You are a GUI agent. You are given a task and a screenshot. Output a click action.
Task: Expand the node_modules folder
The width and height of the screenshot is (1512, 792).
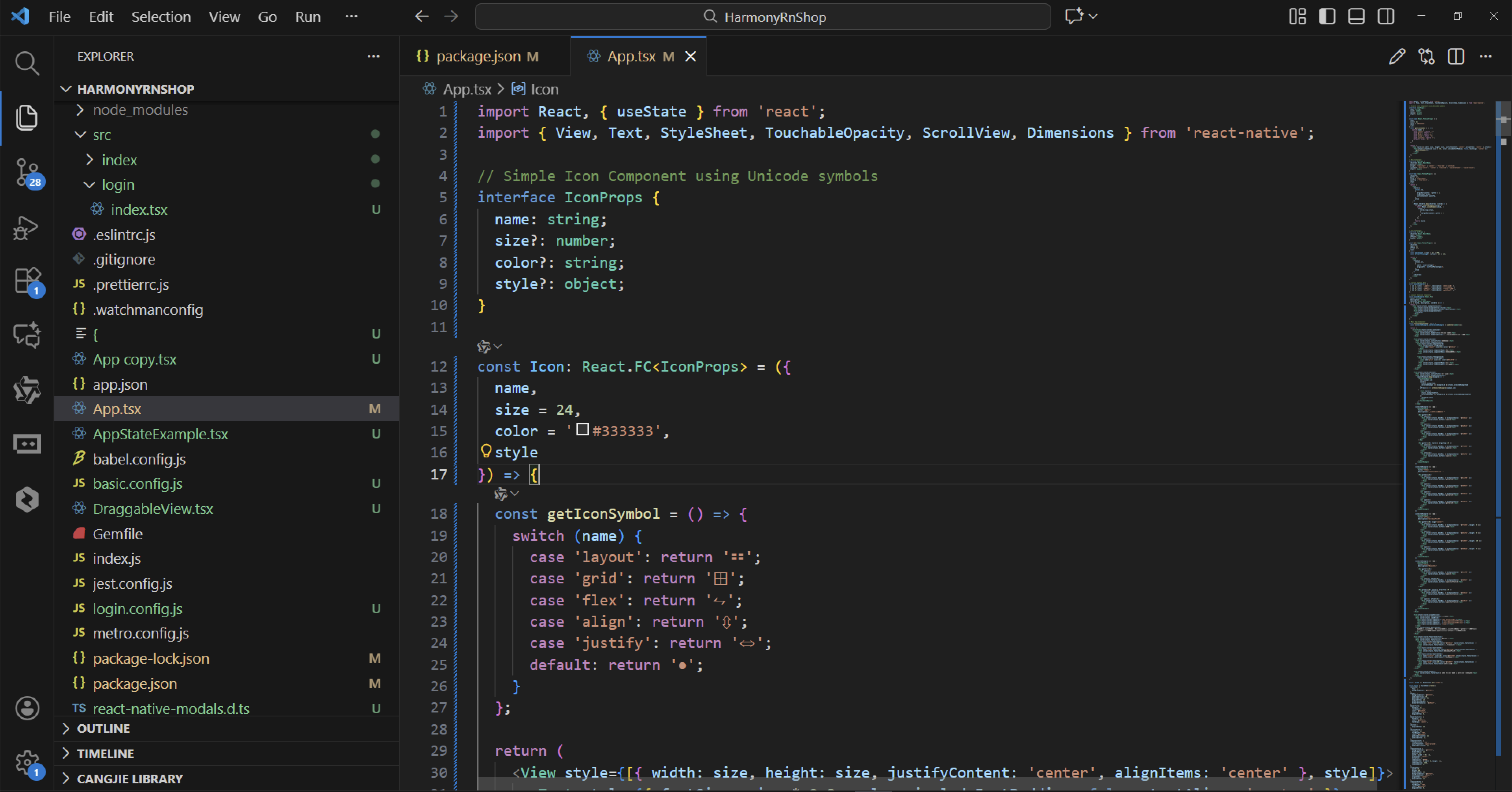tap(140, 110)
